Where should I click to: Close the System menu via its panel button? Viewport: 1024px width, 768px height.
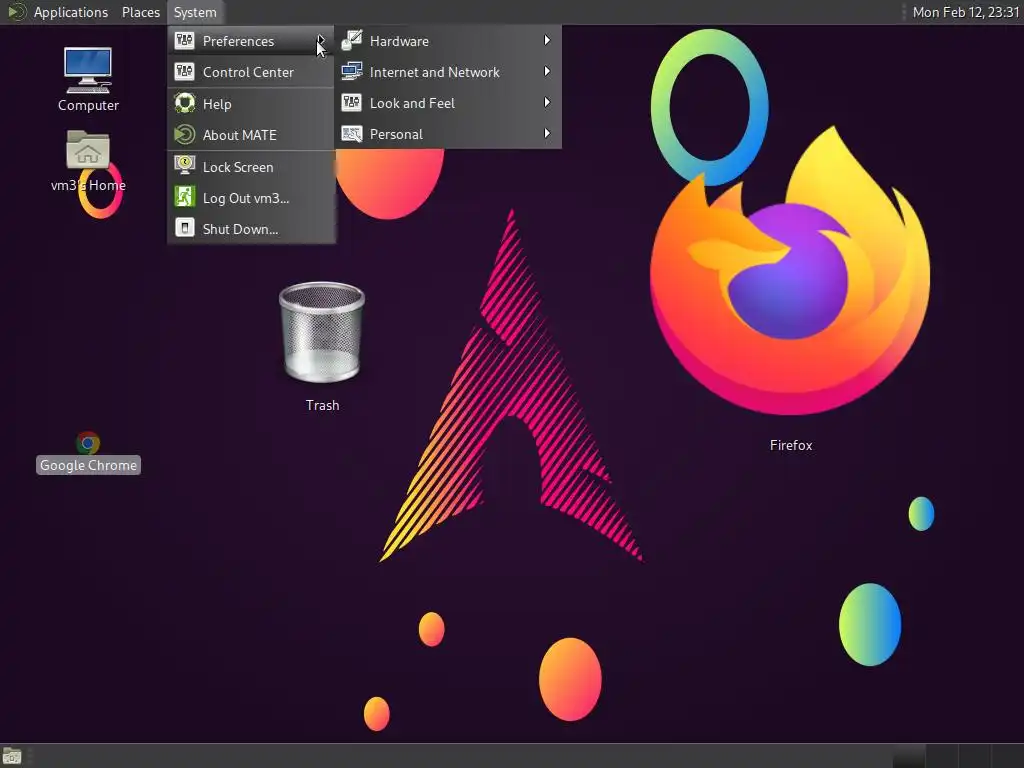coord(195,12)
